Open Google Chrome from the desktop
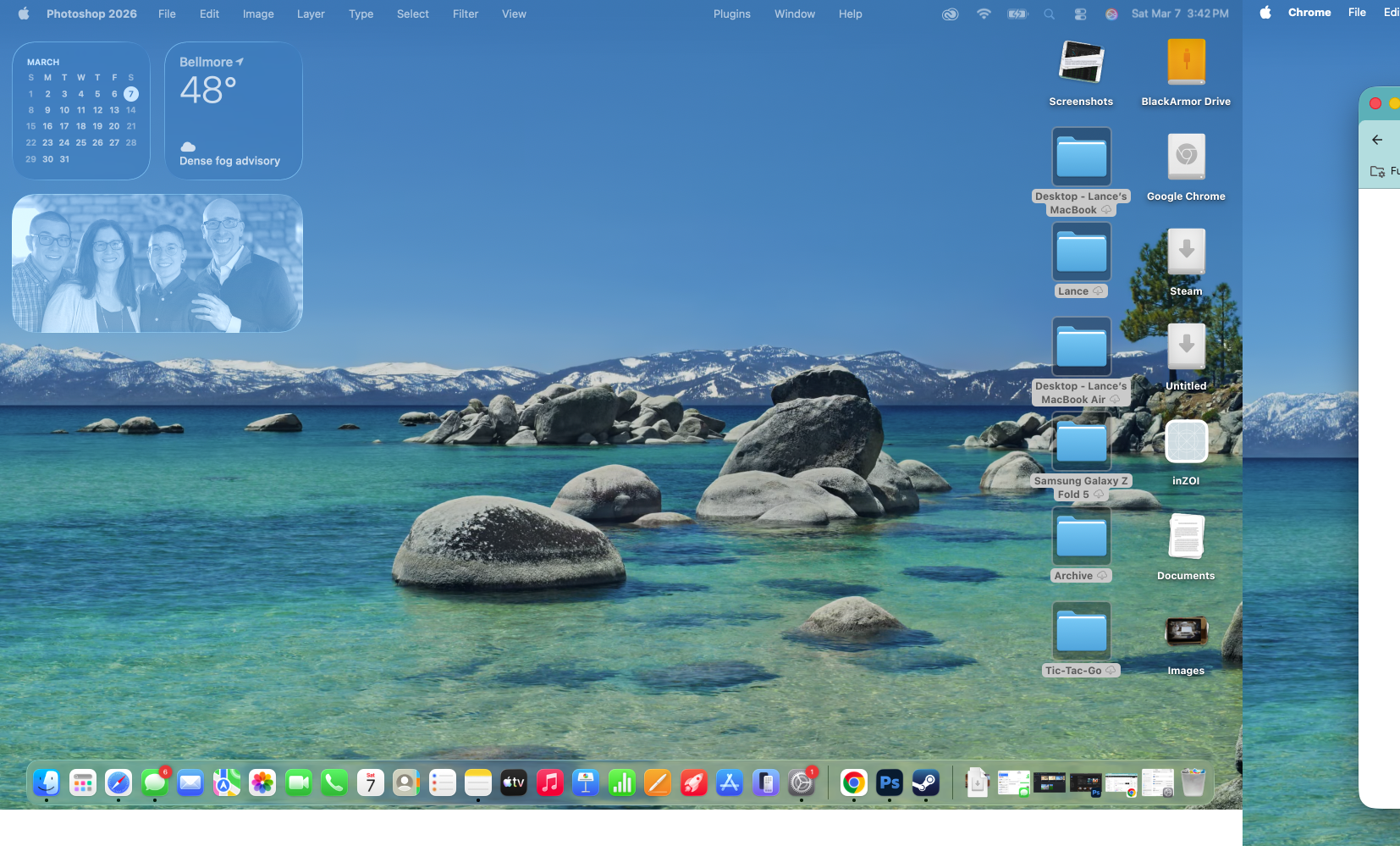 pos(1185,157)
